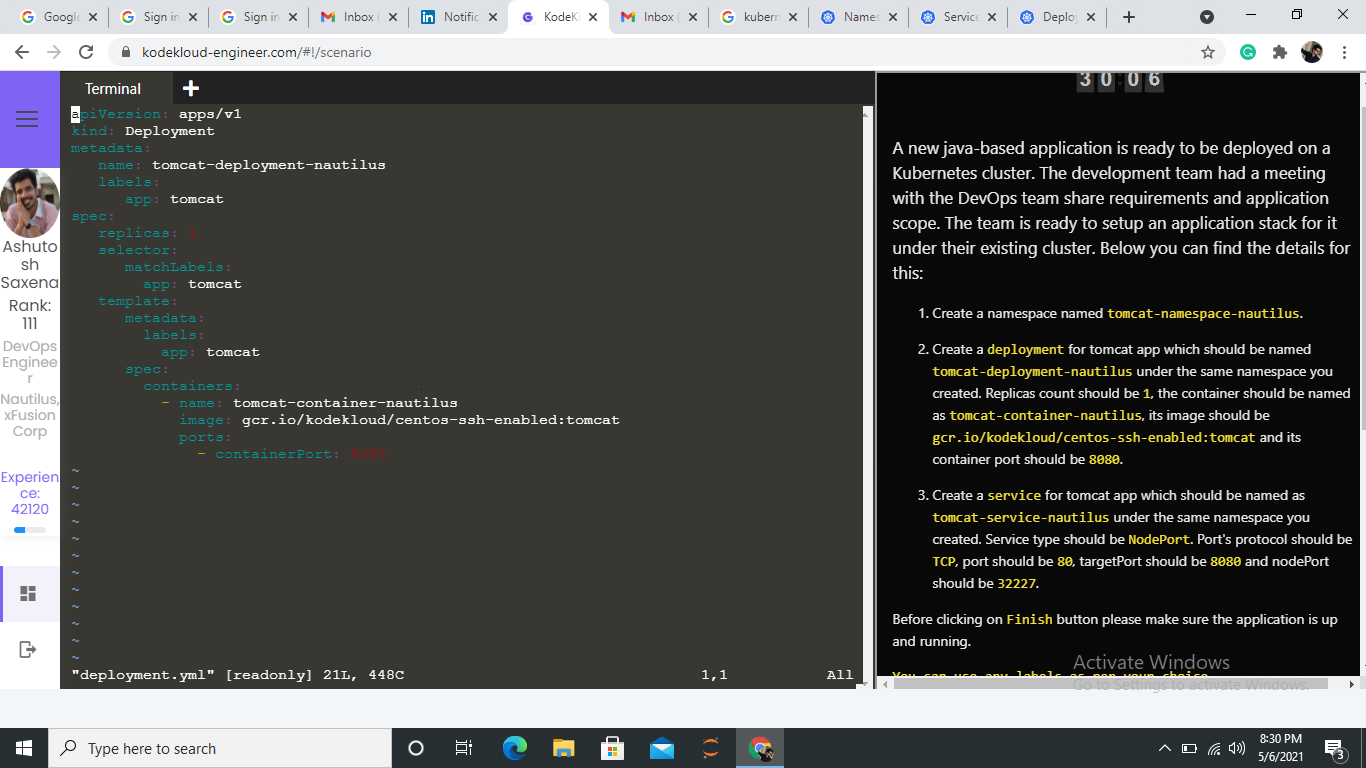This screenshot has height=768, width=1366.
Task: Add a new terminal with plus icon
Action: [191, 88]
